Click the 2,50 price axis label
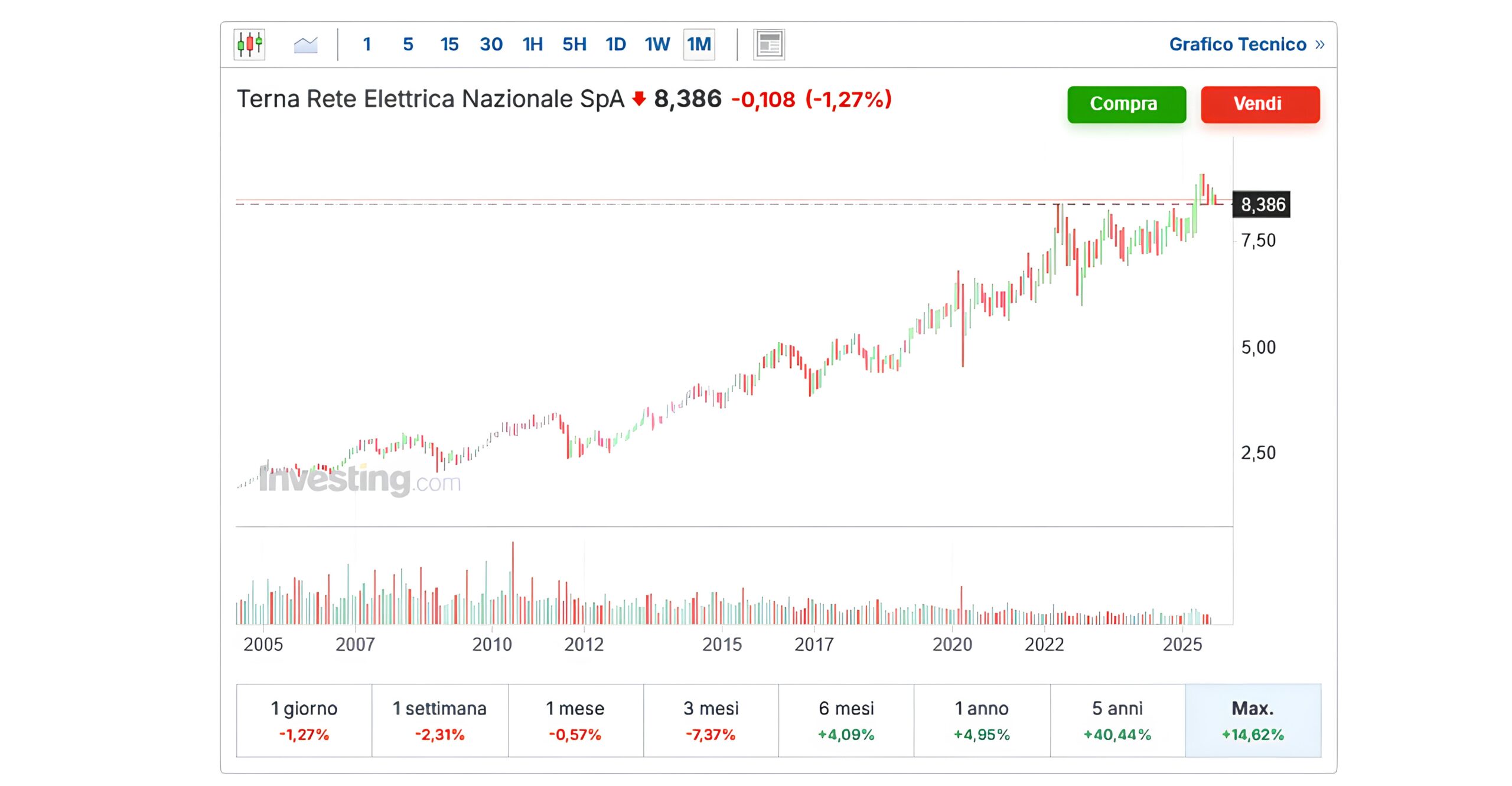1512x786 pixels. tap(1258, 453)
